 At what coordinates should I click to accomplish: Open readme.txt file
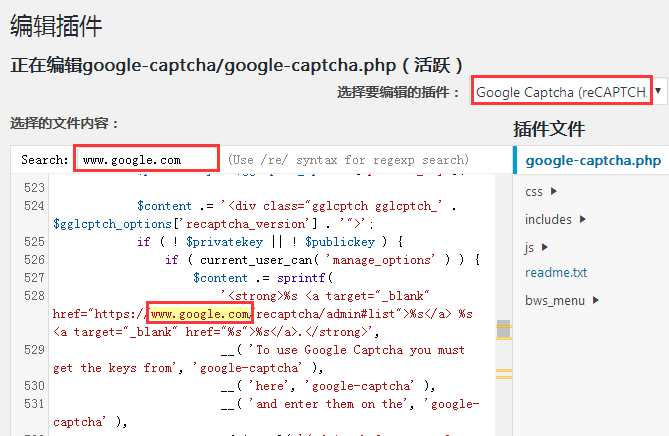[556, 273]
